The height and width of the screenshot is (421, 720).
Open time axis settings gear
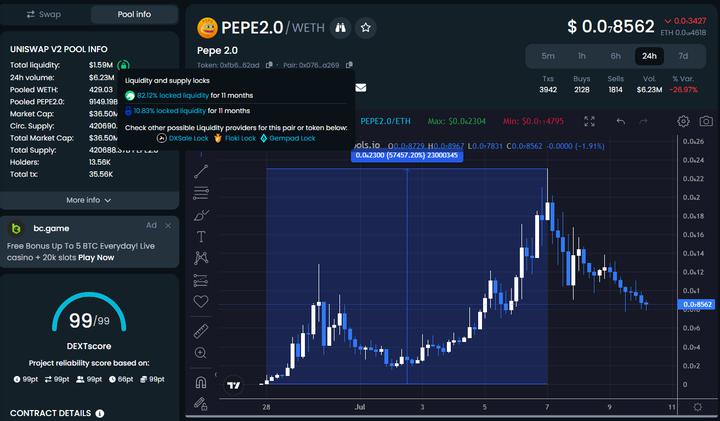698,407
